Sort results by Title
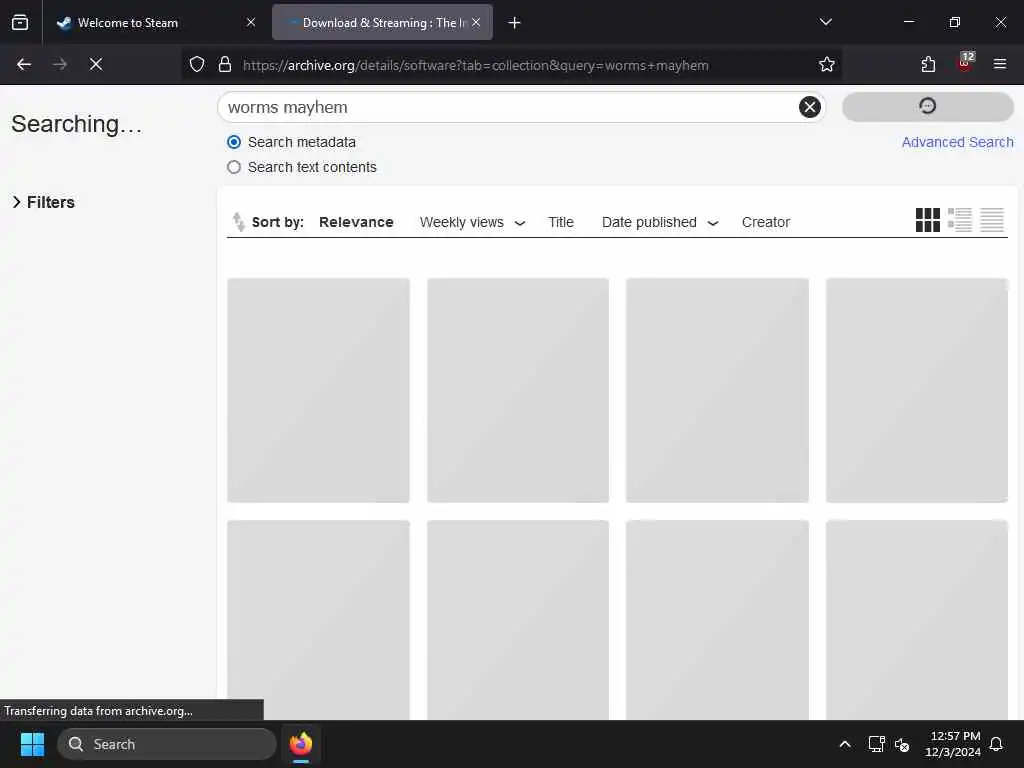The image size is (1024, 768). pyautogui.click(x=560, y=222)
